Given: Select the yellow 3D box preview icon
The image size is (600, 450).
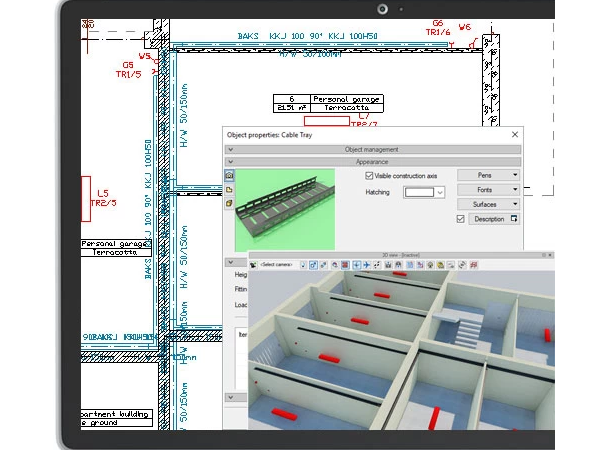Looking at the screenshot, I should [229, 203].
